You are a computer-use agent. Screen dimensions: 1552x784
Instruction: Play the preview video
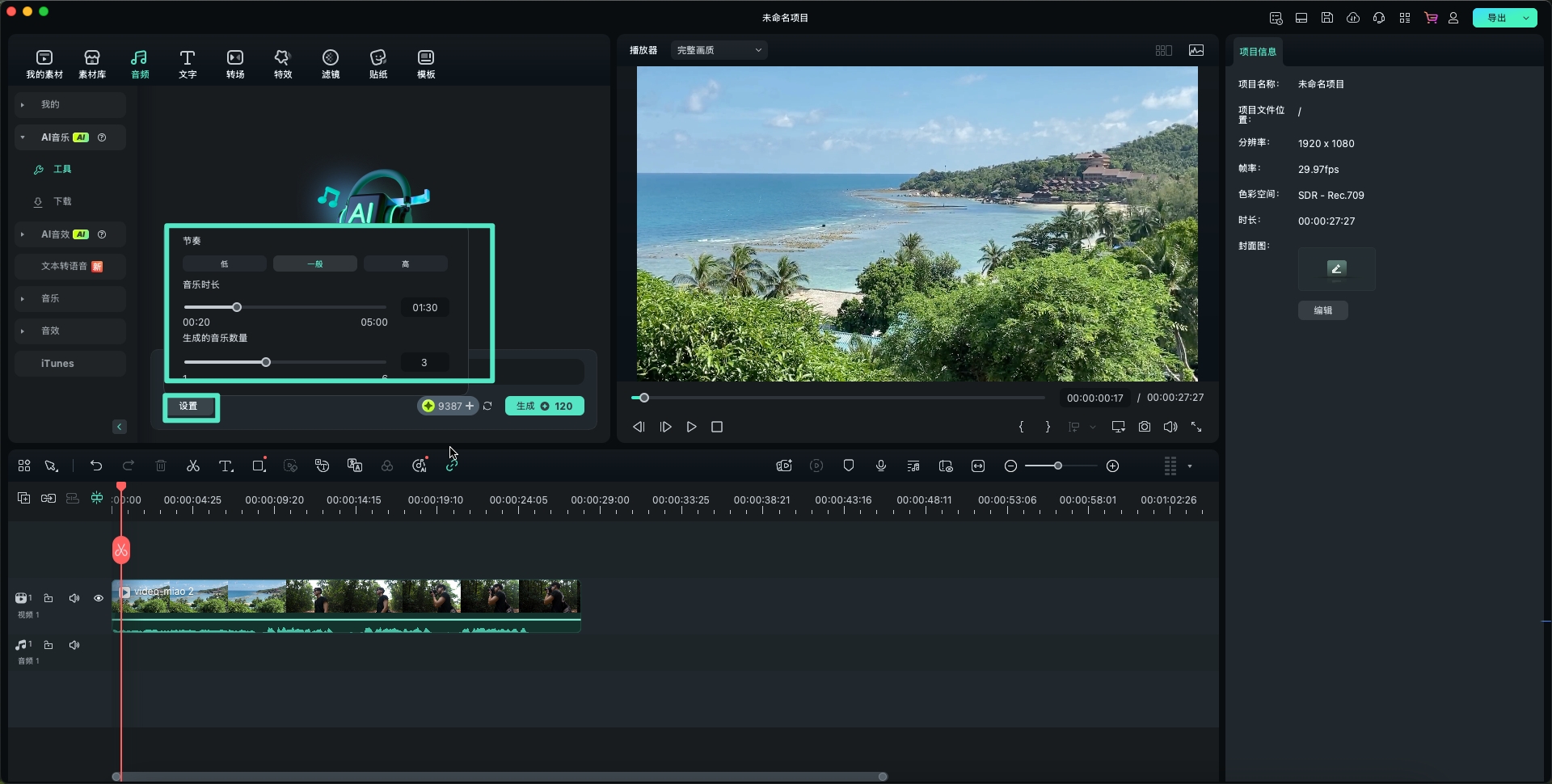point(691,427)
